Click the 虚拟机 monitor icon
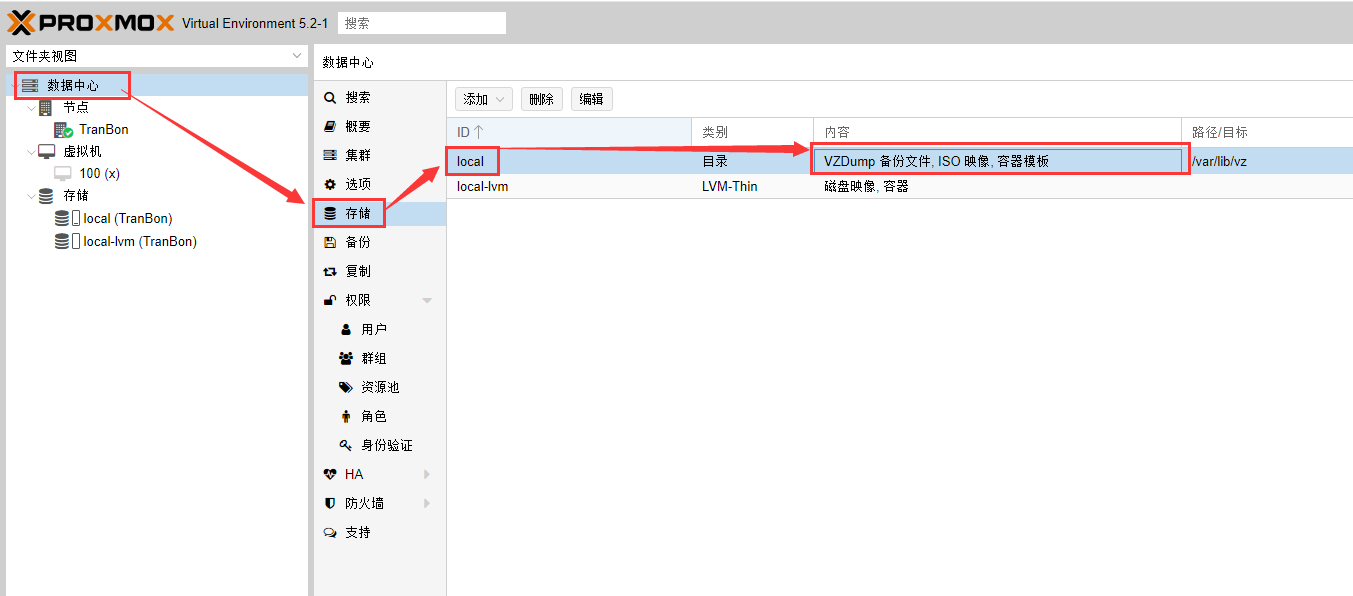 [x=46, y=152]
